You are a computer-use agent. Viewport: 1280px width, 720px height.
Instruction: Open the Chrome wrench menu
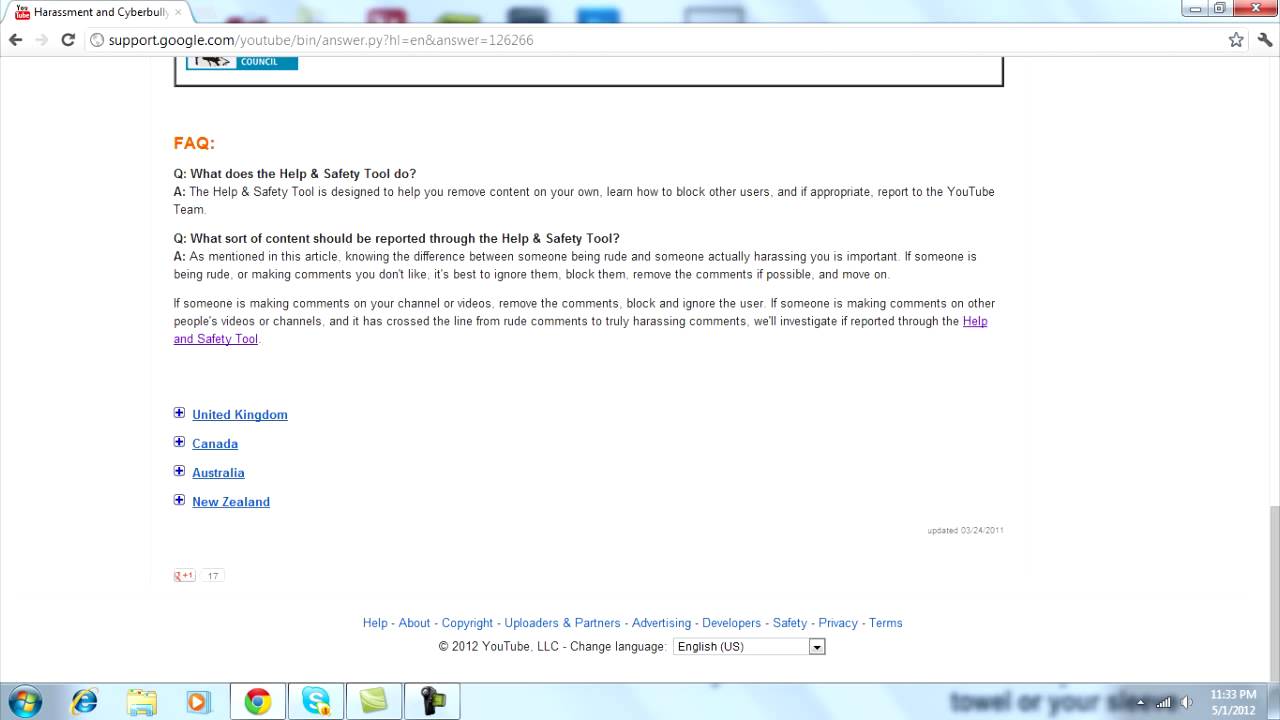1263,40
